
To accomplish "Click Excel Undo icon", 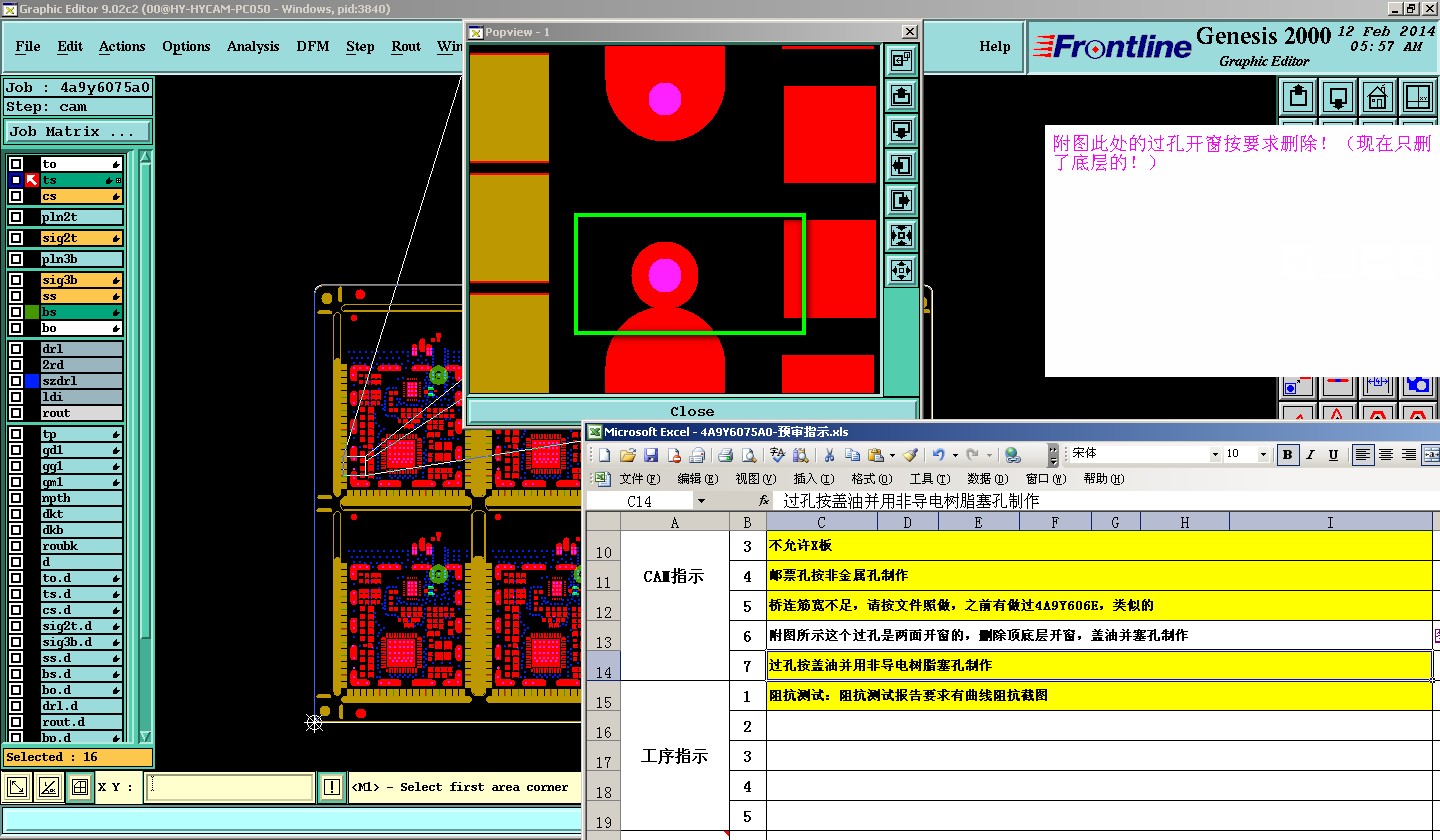I will click(939, 455).
